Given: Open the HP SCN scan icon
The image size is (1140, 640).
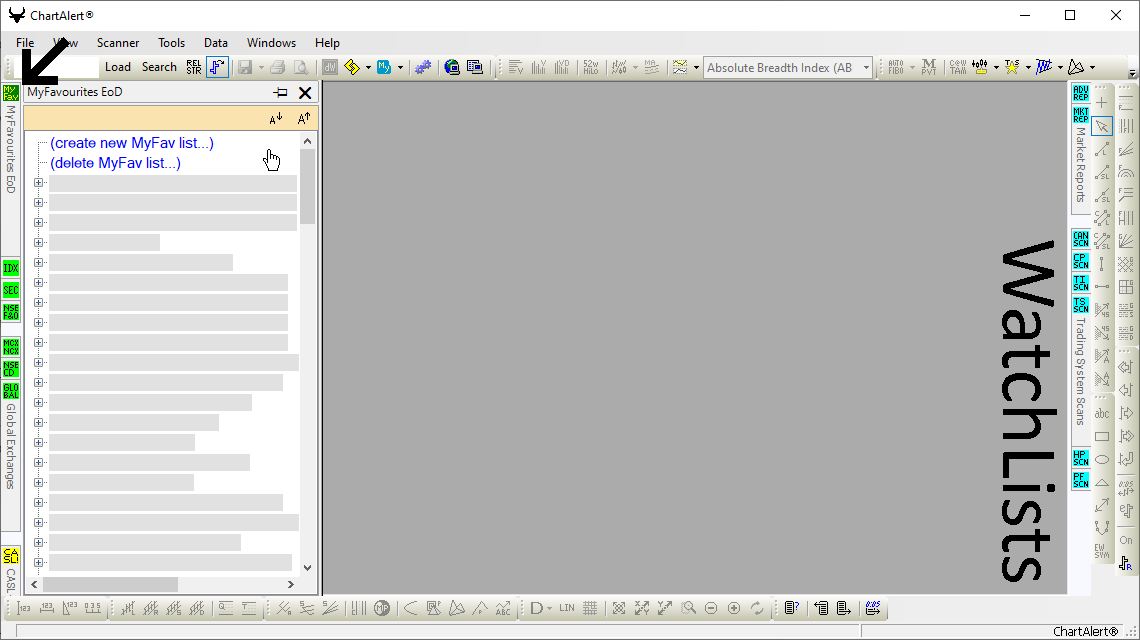Looking at the screenshot, I should (1081, 458).
